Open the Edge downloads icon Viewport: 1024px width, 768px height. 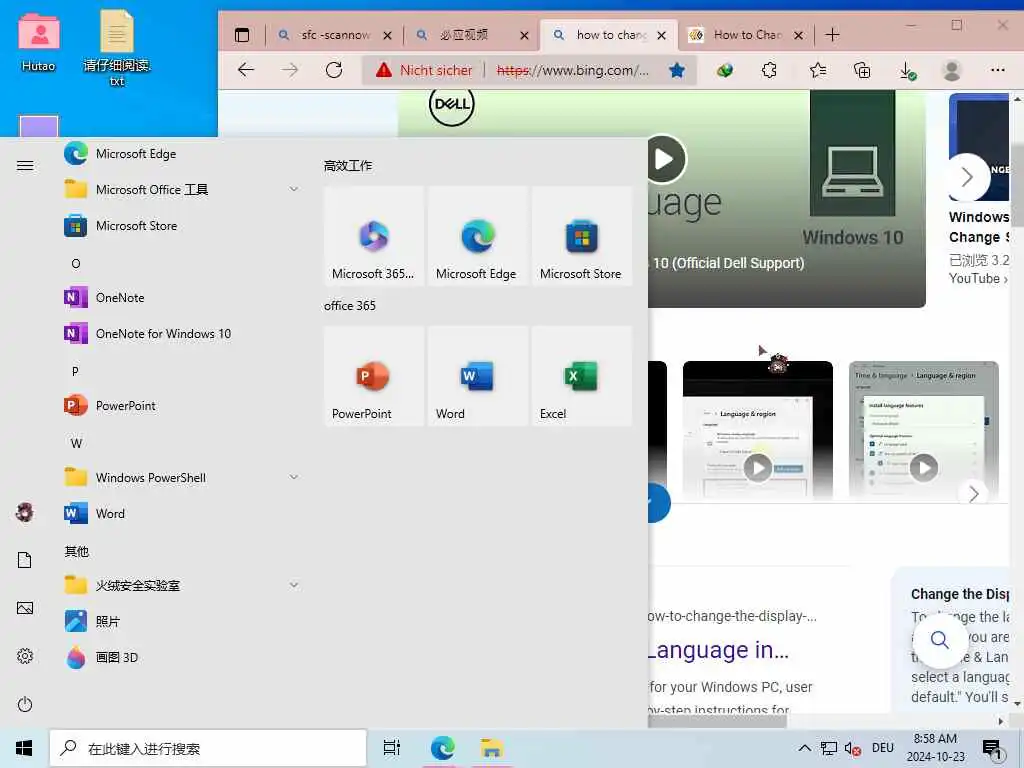tap(908, 71)
